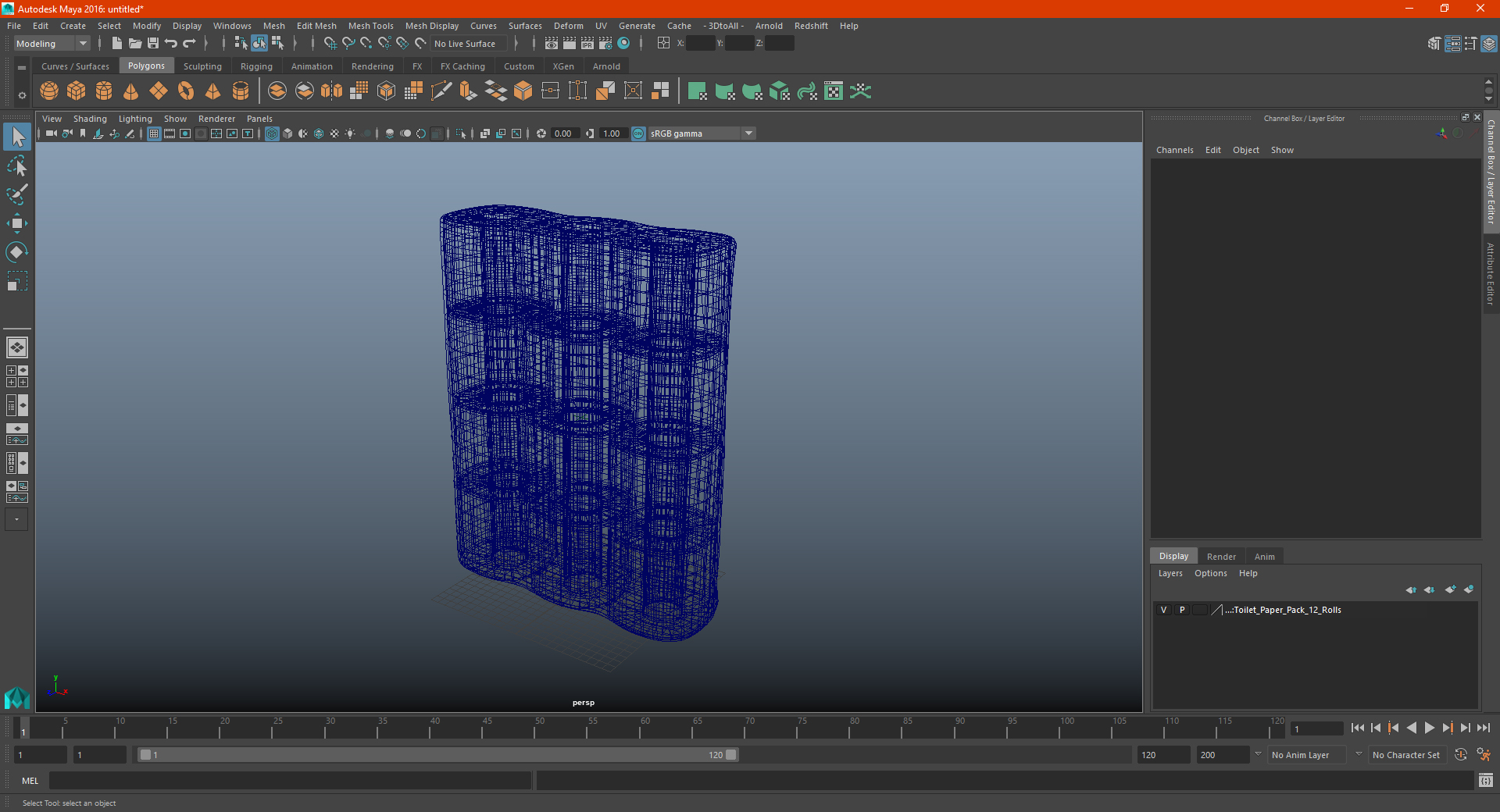
Task: Click the No Live Surface field
Action: click(x=469, y=44)
